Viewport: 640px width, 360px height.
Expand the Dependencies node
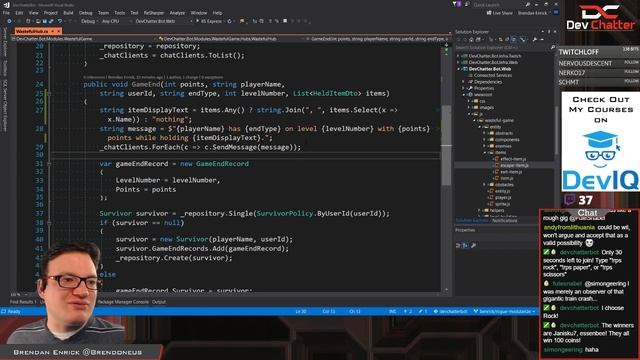pyautogui.click(x=463, y=82)
